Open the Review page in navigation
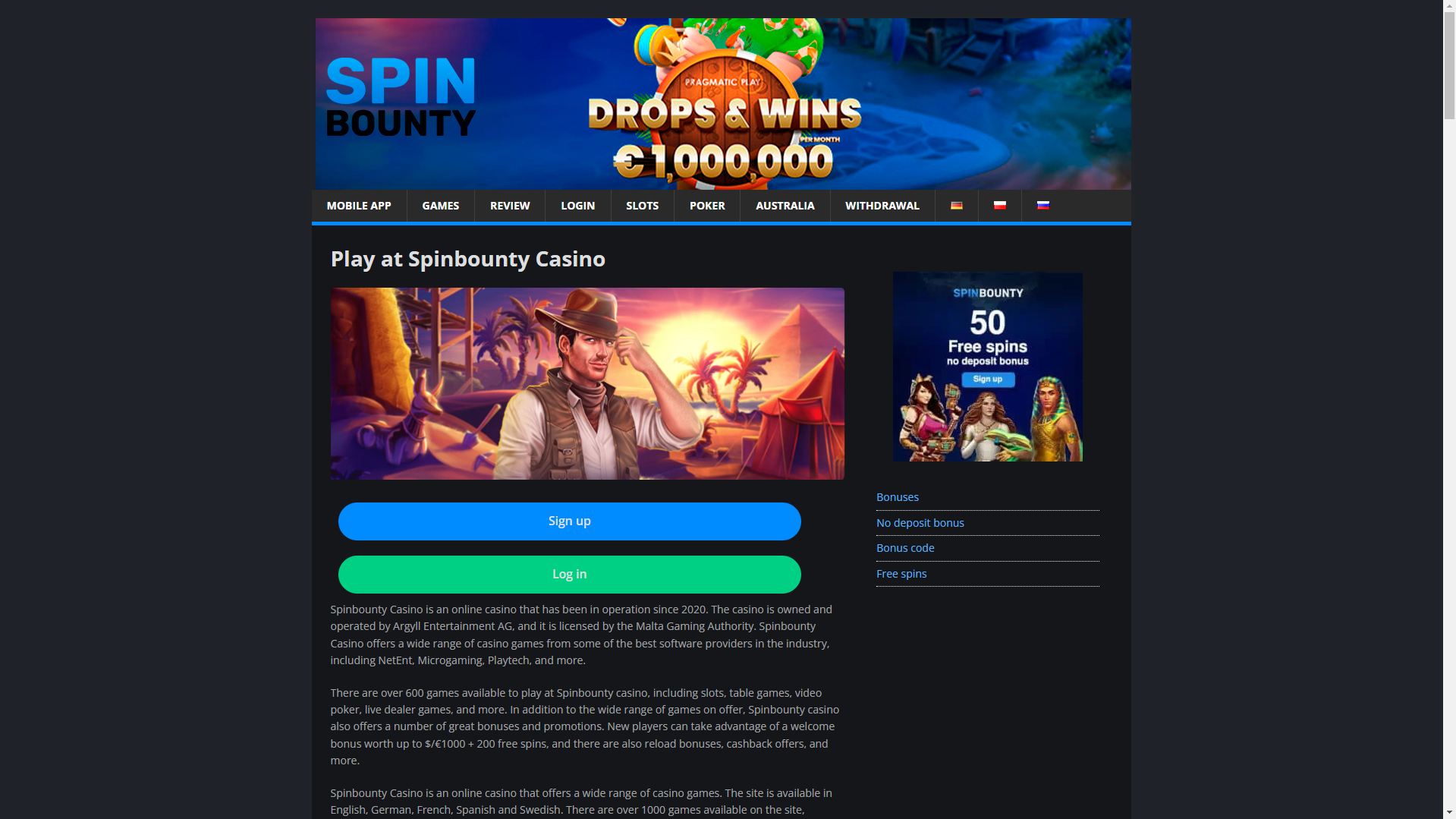 510,206
